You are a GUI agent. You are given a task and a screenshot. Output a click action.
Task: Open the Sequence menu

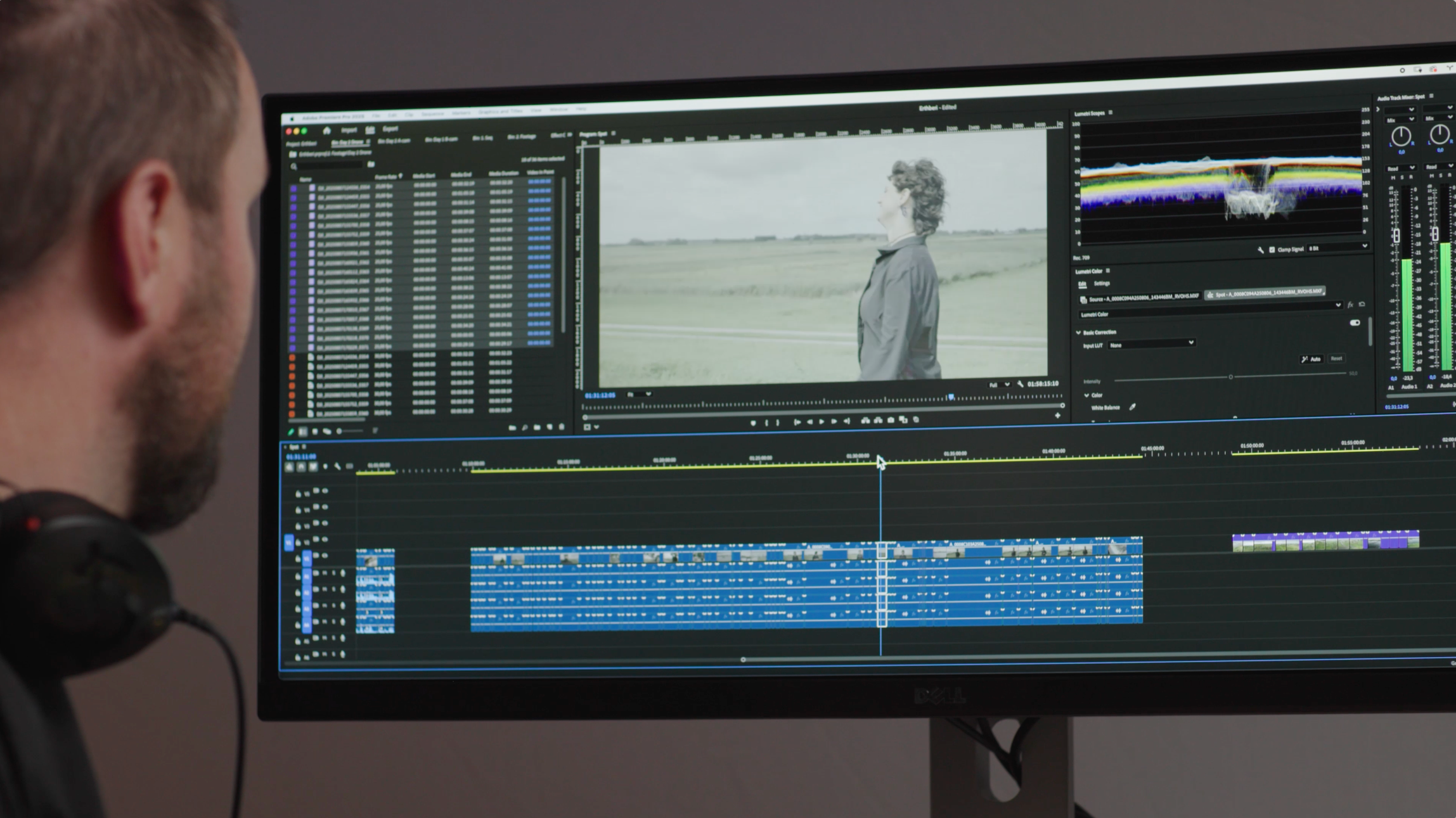click(x=433, y=114)
